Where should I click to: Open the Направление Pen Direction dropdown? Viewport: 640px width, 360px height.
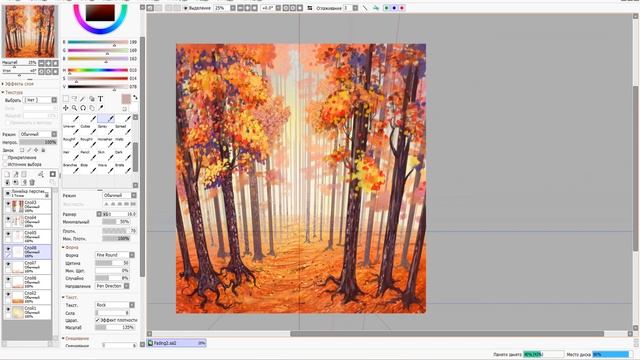point(112,286)
